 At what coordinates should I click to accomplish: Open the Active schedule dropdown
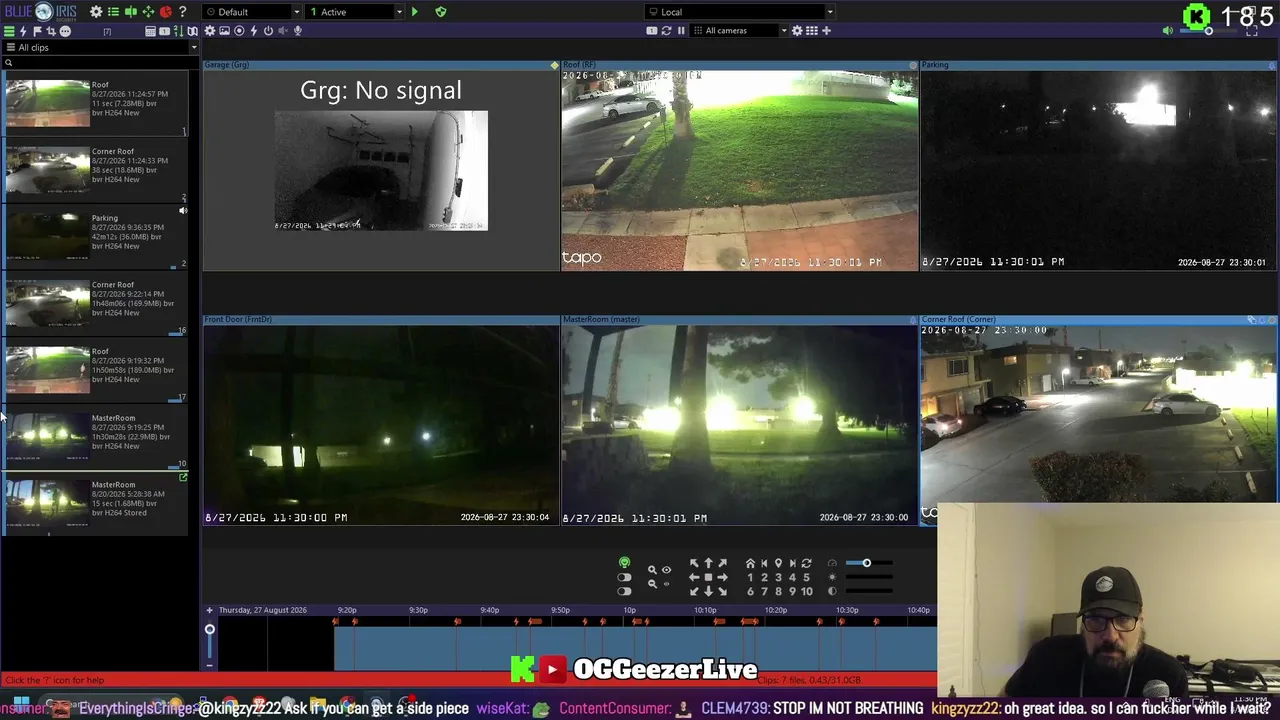355,12
